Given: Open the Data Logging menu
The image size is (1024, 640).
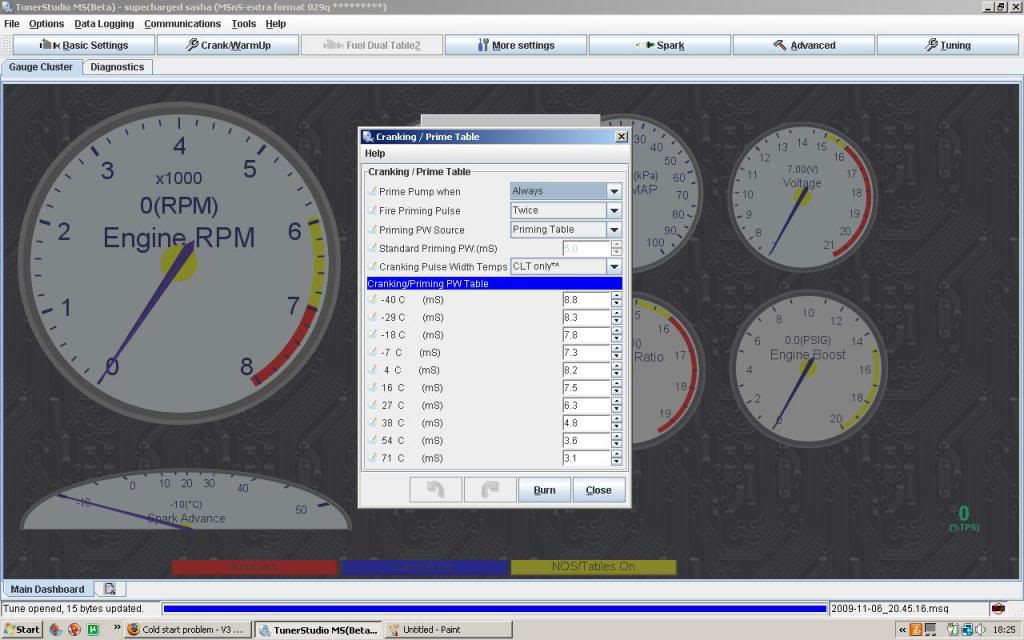Looking at the screenshot, I should pyautogui.click(x=104, y=24).
